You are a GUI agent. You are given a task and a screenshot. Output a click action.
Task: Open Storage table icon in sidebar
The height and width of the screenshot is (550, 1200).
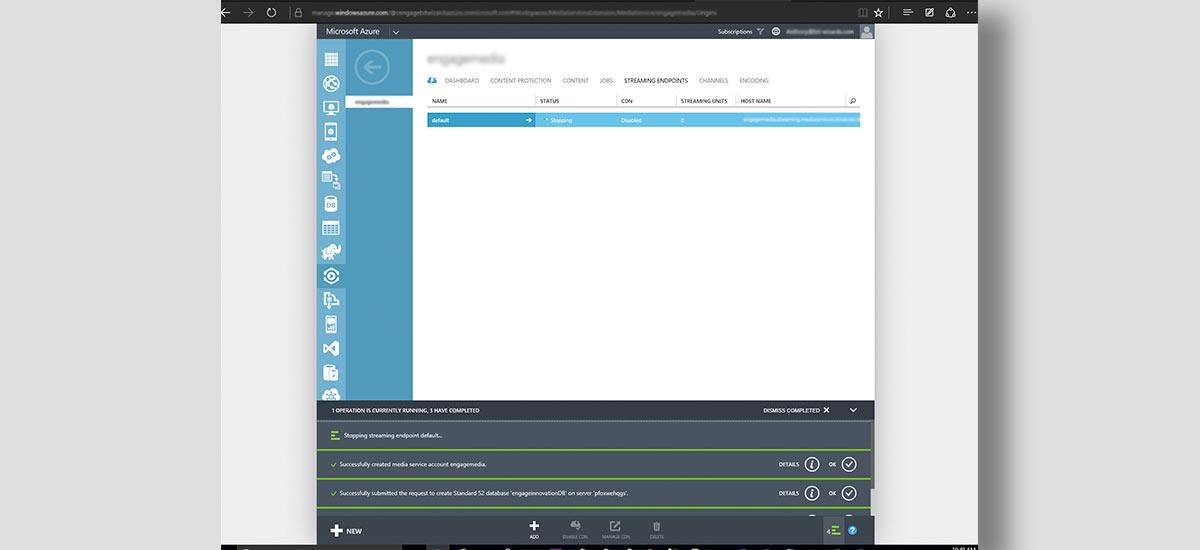(x=331, y=228)
